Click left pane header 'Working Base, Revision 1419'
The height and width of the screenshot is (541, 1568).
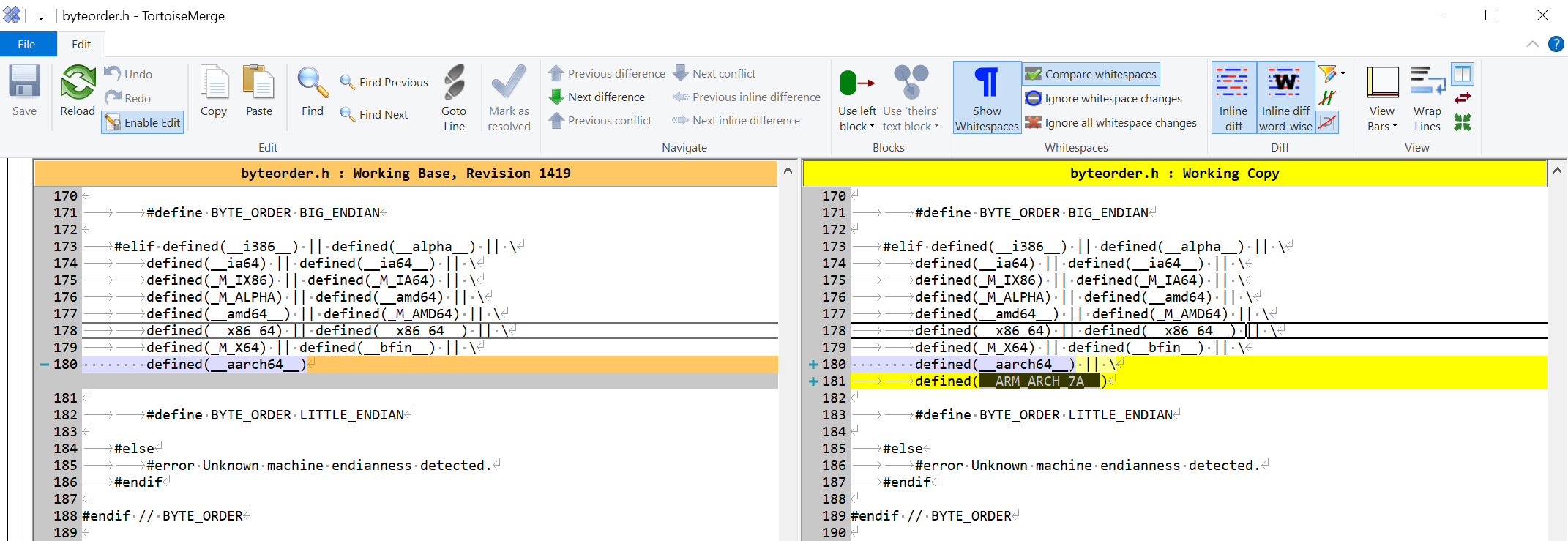[x=406, y=174]
